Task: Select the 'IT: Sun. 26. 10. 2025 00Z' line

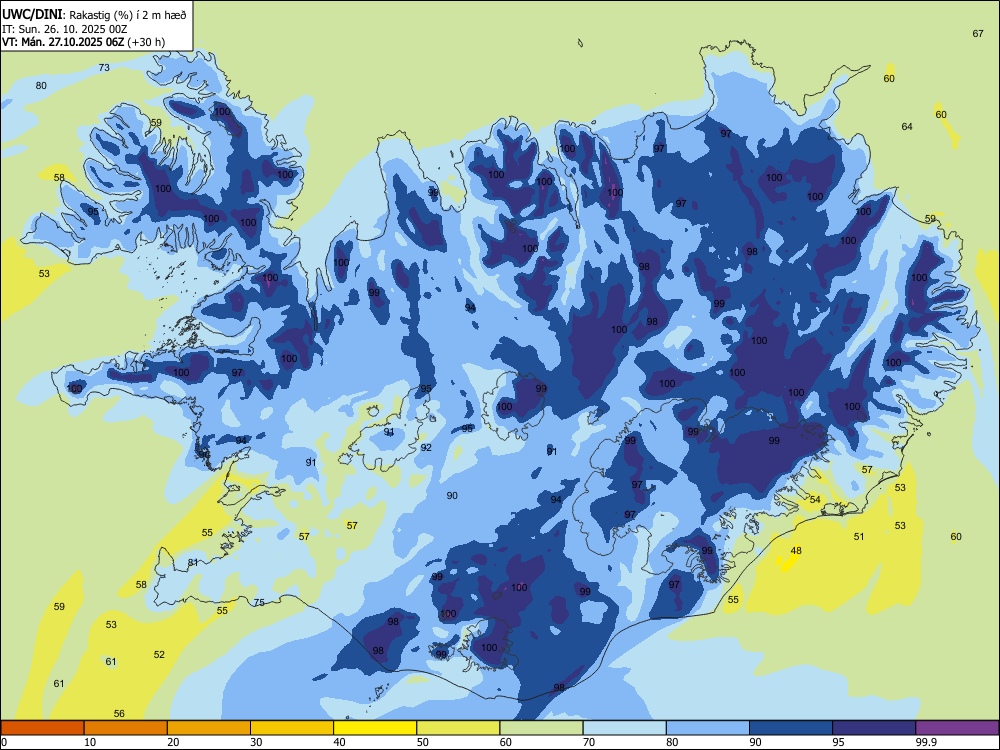Action: coord(64,29)
